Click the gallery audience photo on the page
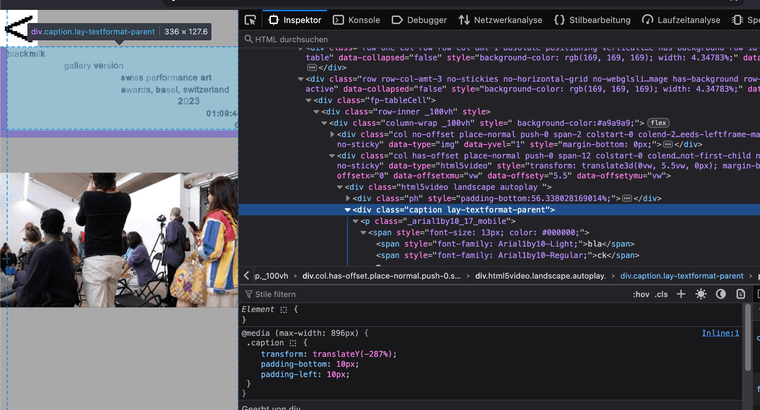This screenshot has width=760, height=410. pyautogui.click(x=119, y=240)
